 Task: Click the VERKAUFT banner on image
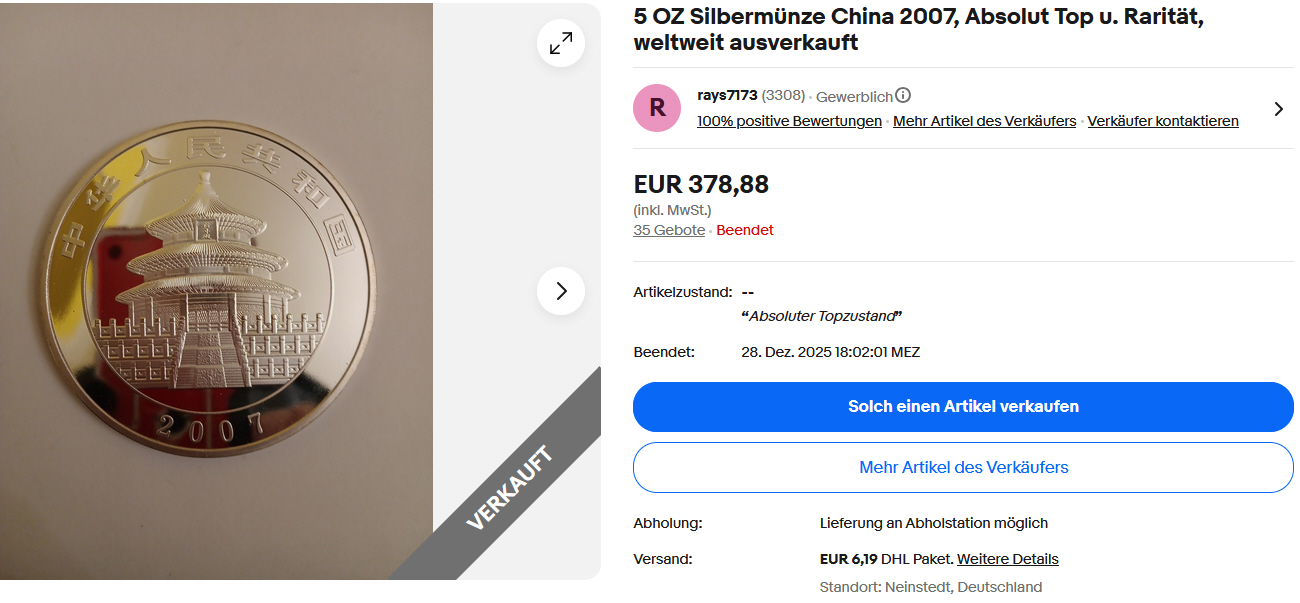pos(510,489)
